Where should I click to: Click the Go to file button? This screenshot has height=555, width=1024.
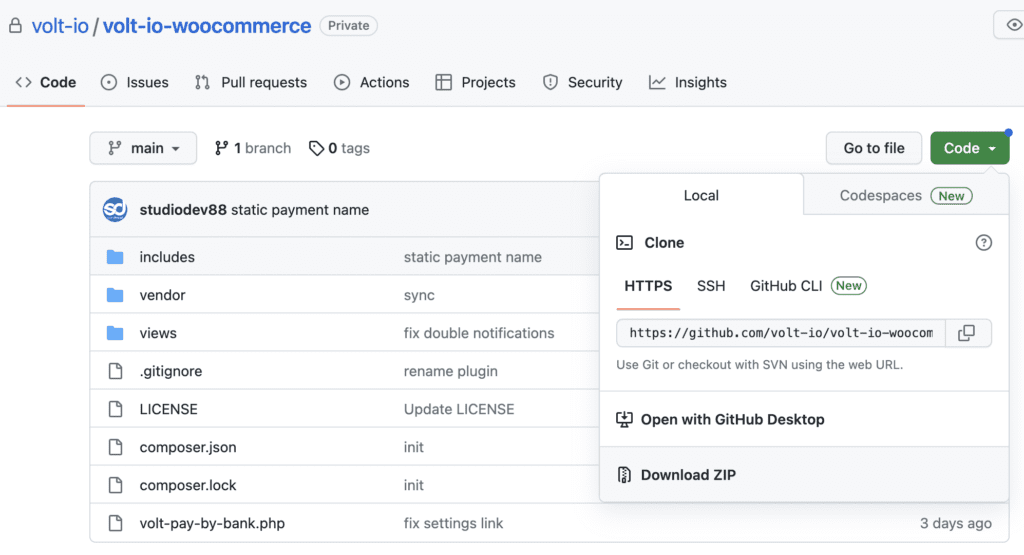click(x=874, y=148)
